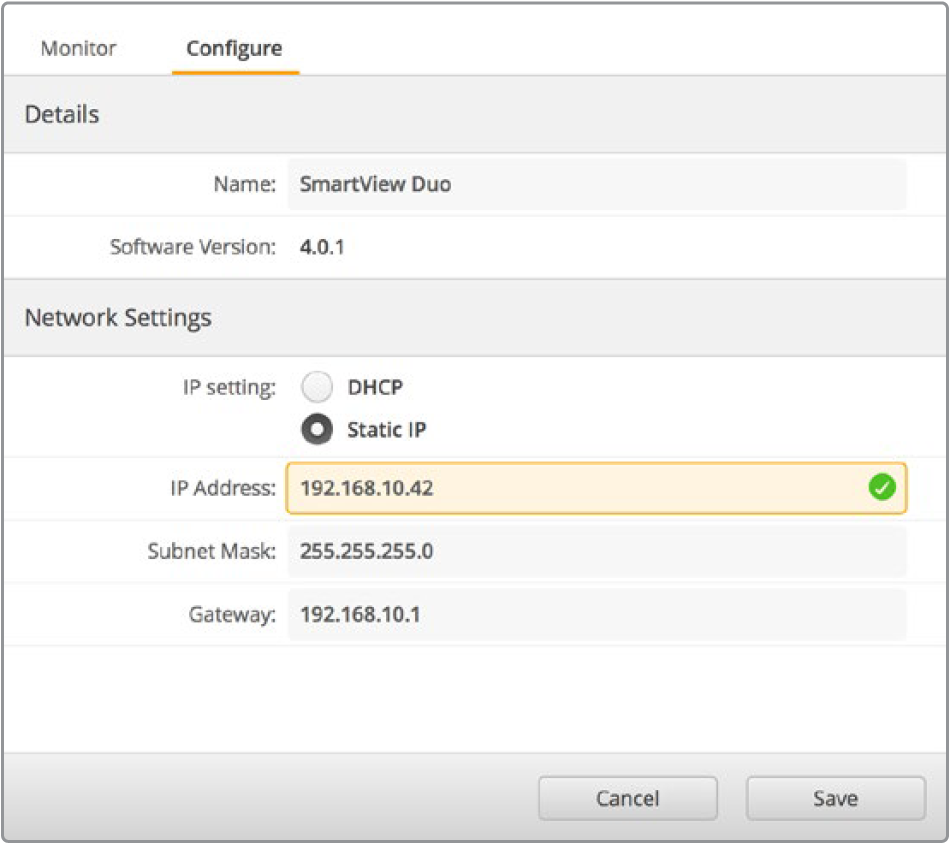Switch to the Monitor tab
The width and height of the screenshot is (950, 844).
pyautogui.click(x=78, y=48)
